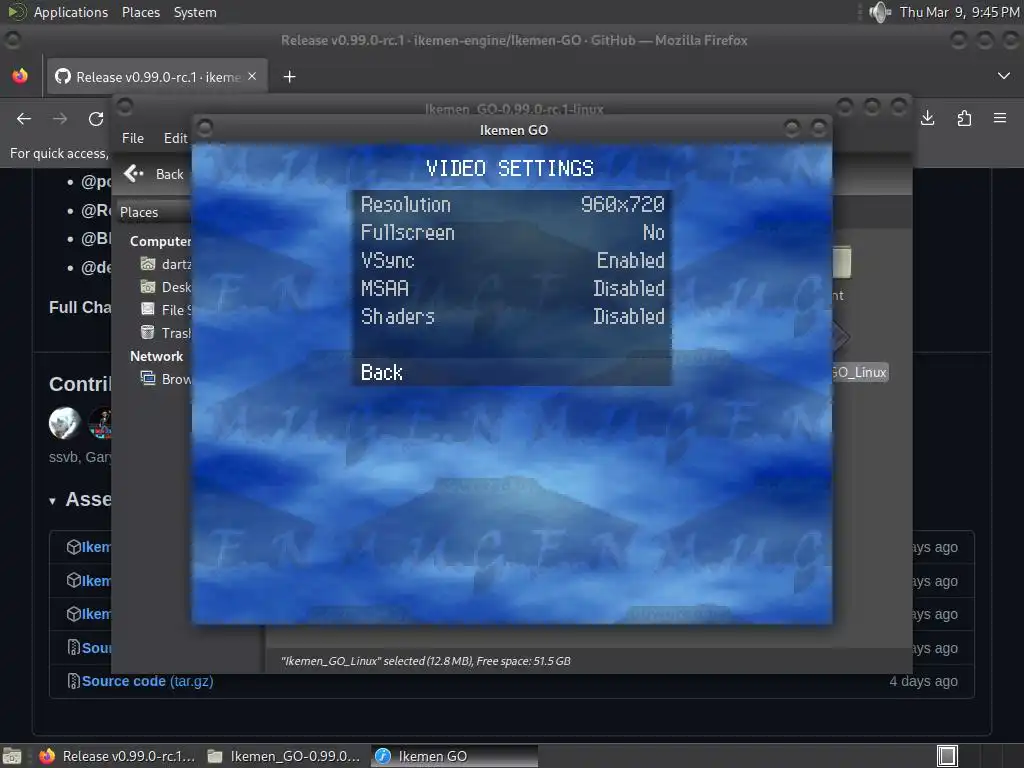The width and height of the screenshot is (1024, 768).
Task: Switch to Ikemen GO taskbar button
Action: point(455,756)
